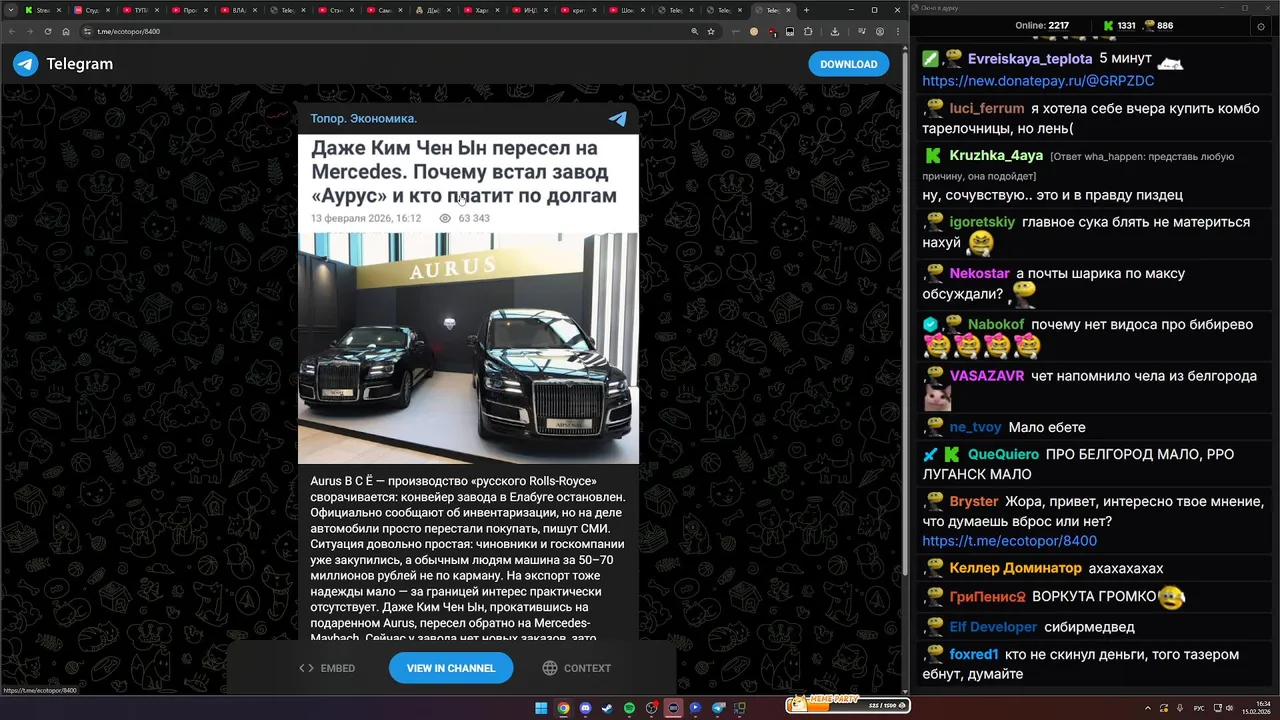This screenshot has width=1280, height=720.
Task: Close the active Telegram tab
Action: [x=789, y=10]
